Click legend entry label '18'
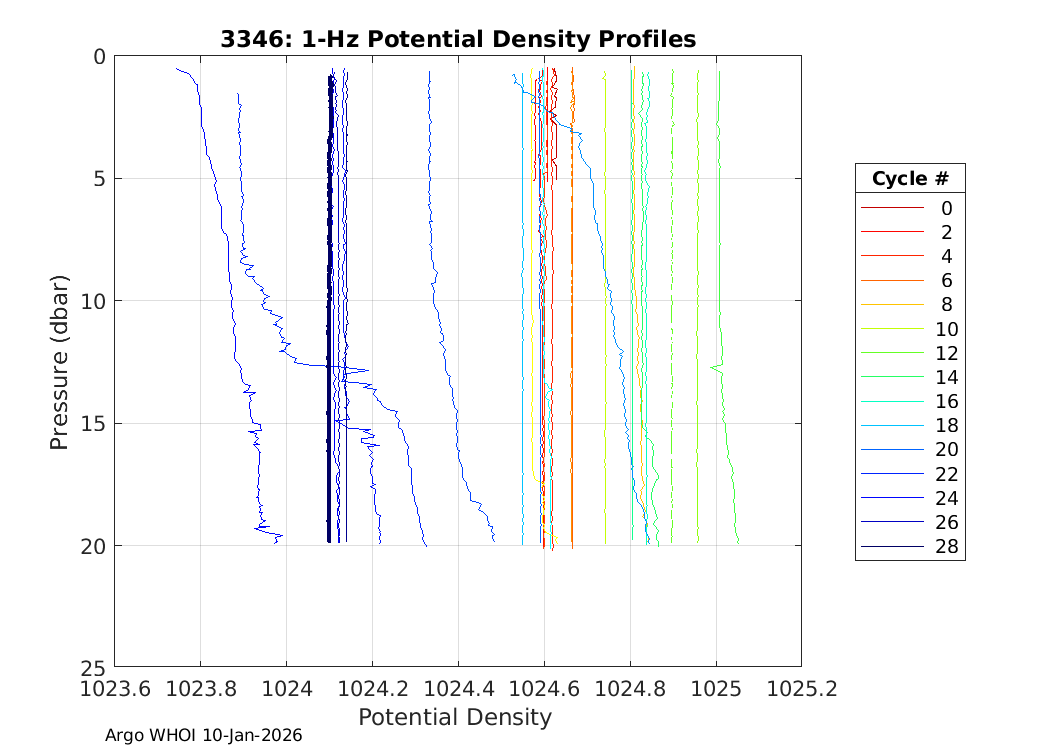 pos(946,426)
